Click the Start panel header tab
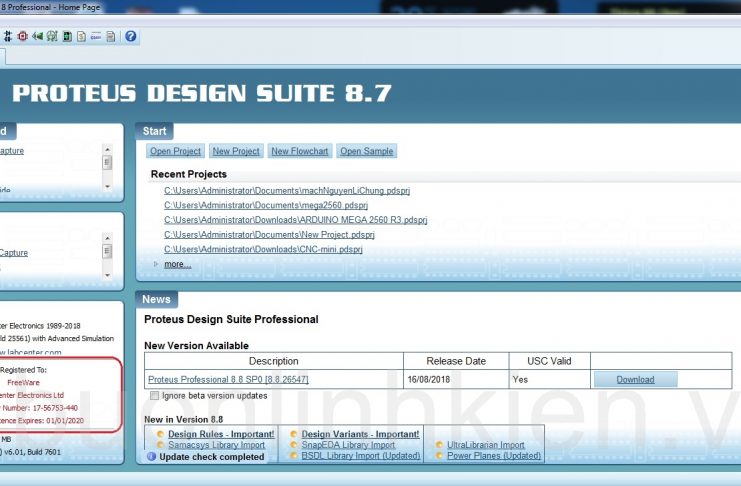Viewport: 741px width, 486px height. pos(154,131)
